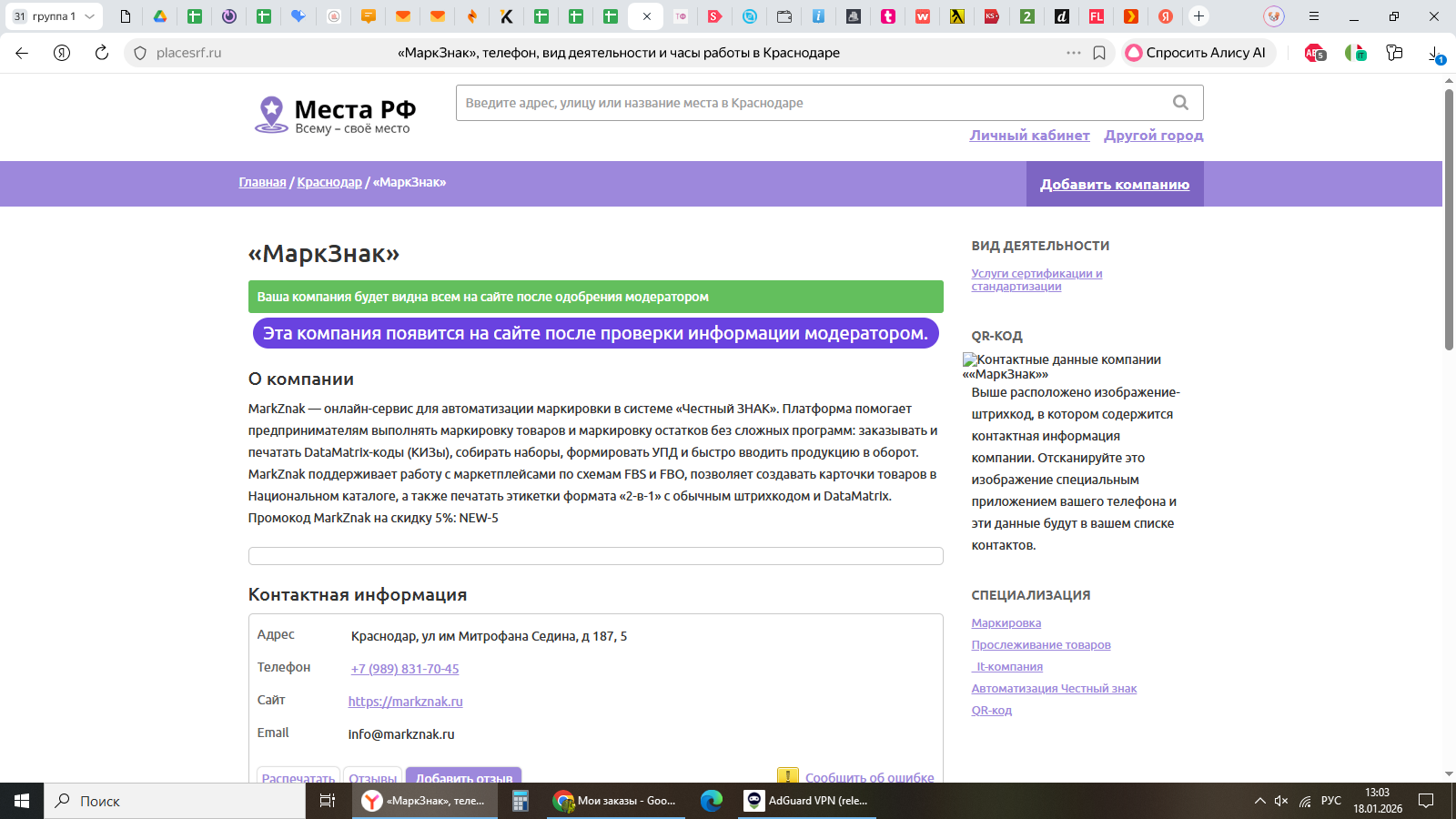Open Windows Task View

point(328,801)
